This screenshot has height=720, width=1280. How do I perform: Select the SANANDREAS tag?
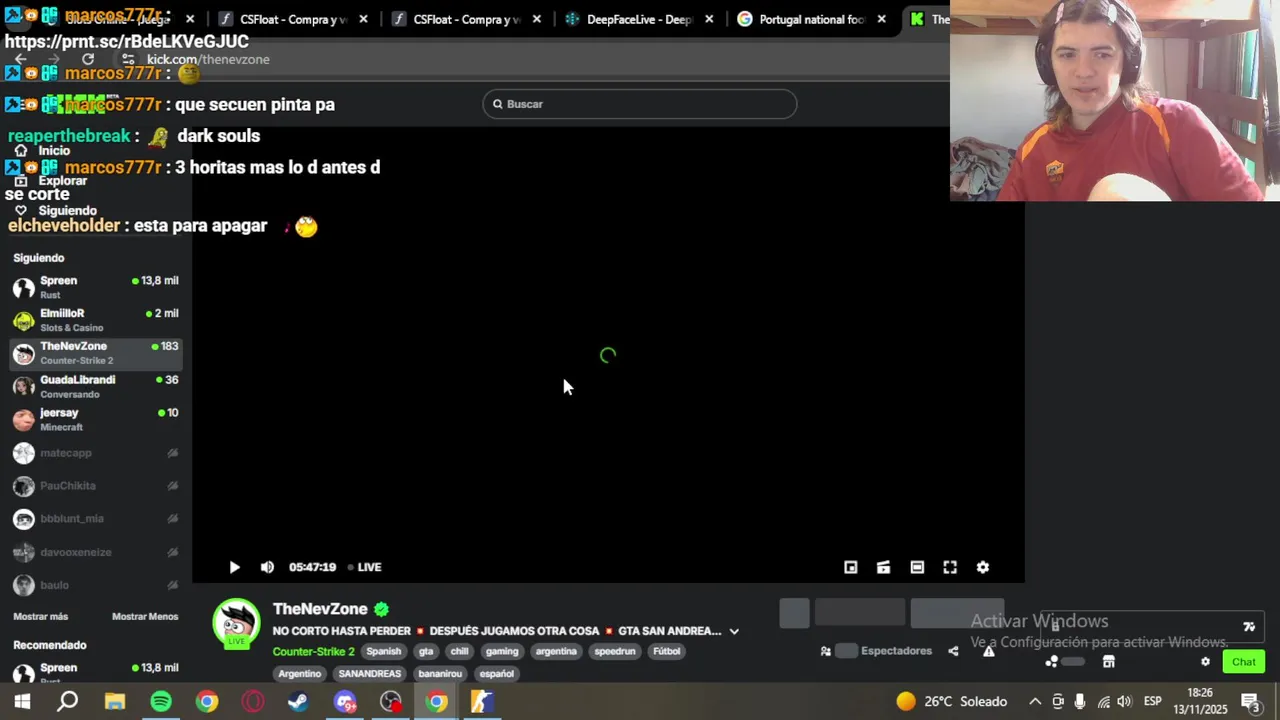(369, 674)
